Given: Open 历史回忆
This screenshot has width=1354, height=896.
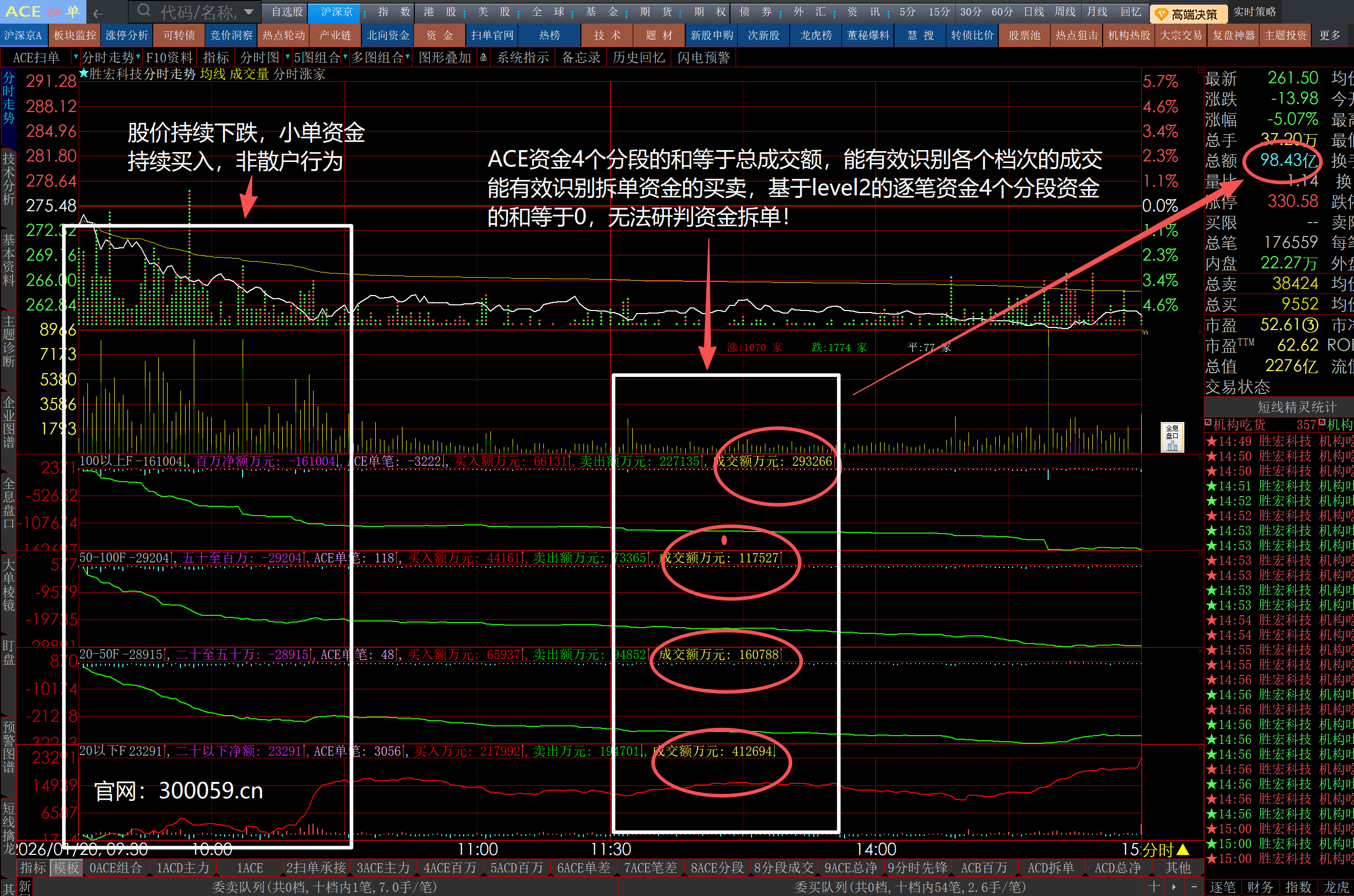Looking at the screenshot, I should 638,58.
